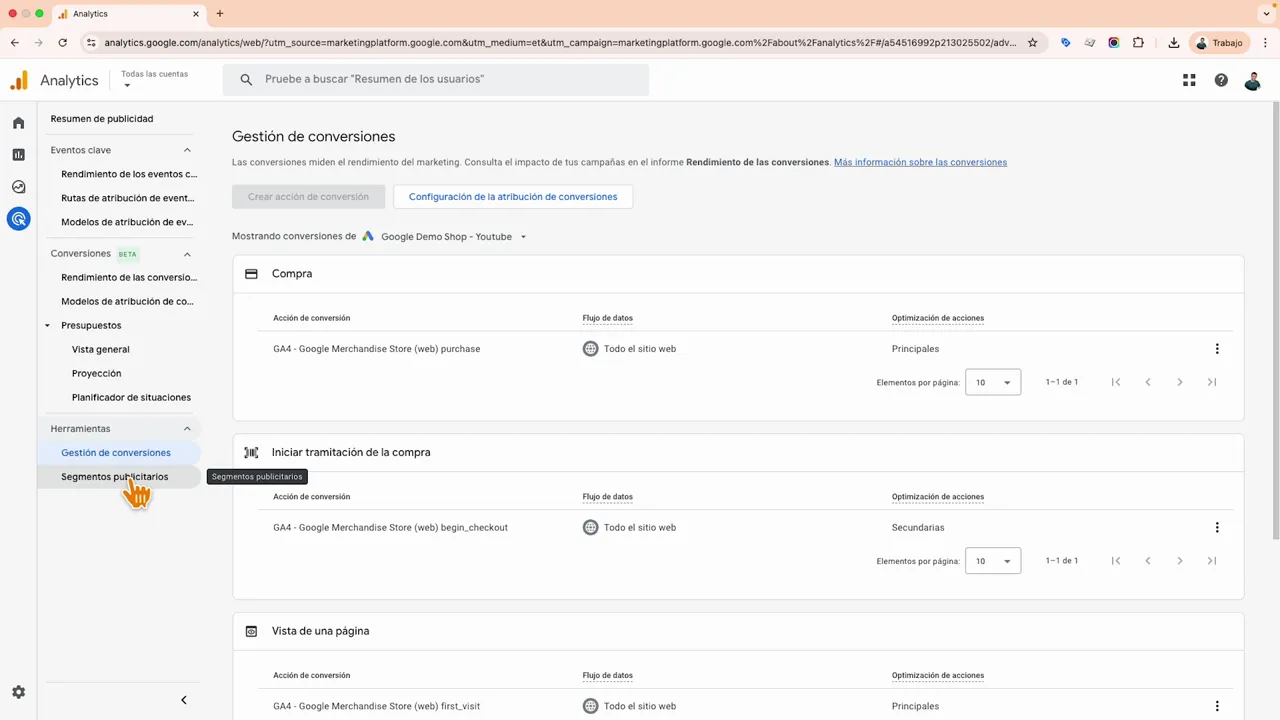The width and height of the screenshot is (1280, 720).
Task: Click Flujo de datos header in Compra
Action: [608, 318]
